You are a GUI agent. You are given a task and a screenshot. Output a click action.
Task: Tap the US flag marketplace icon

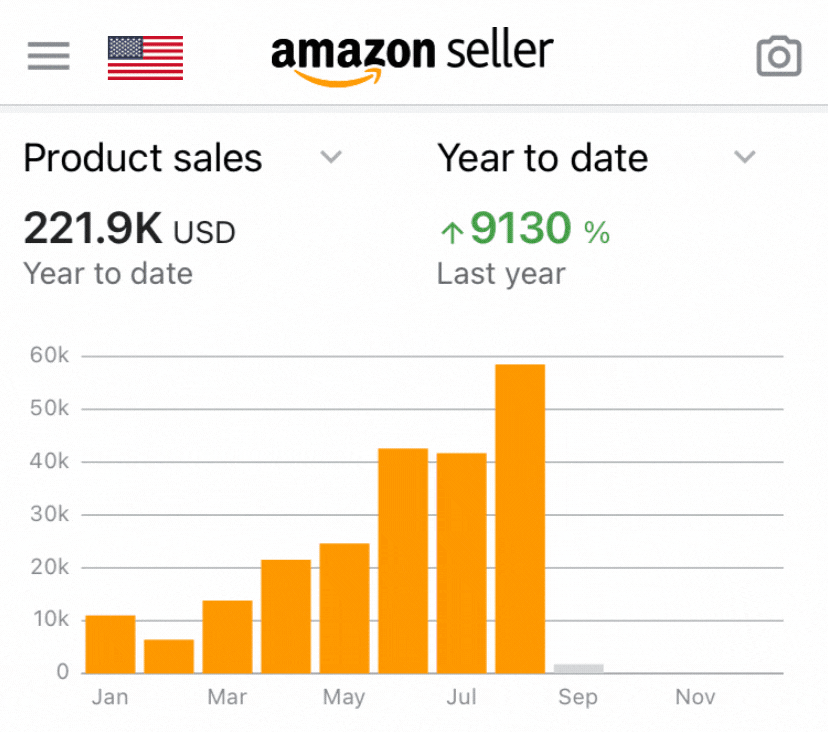(x=145, y=57)
